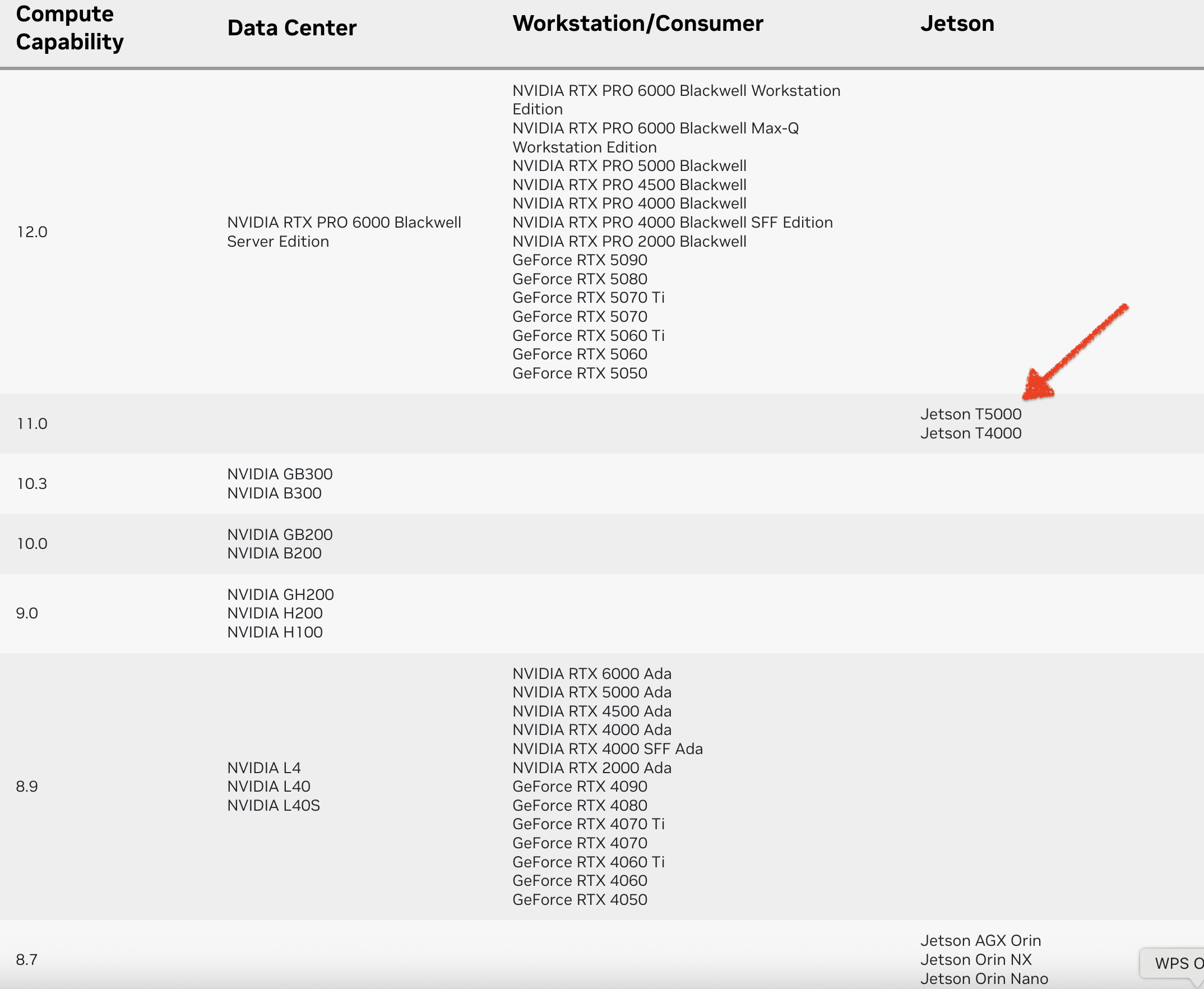Click the GeForce RTX 5050 entry
This screenshot has width=1204, height=989.
(x=579, y=374)
